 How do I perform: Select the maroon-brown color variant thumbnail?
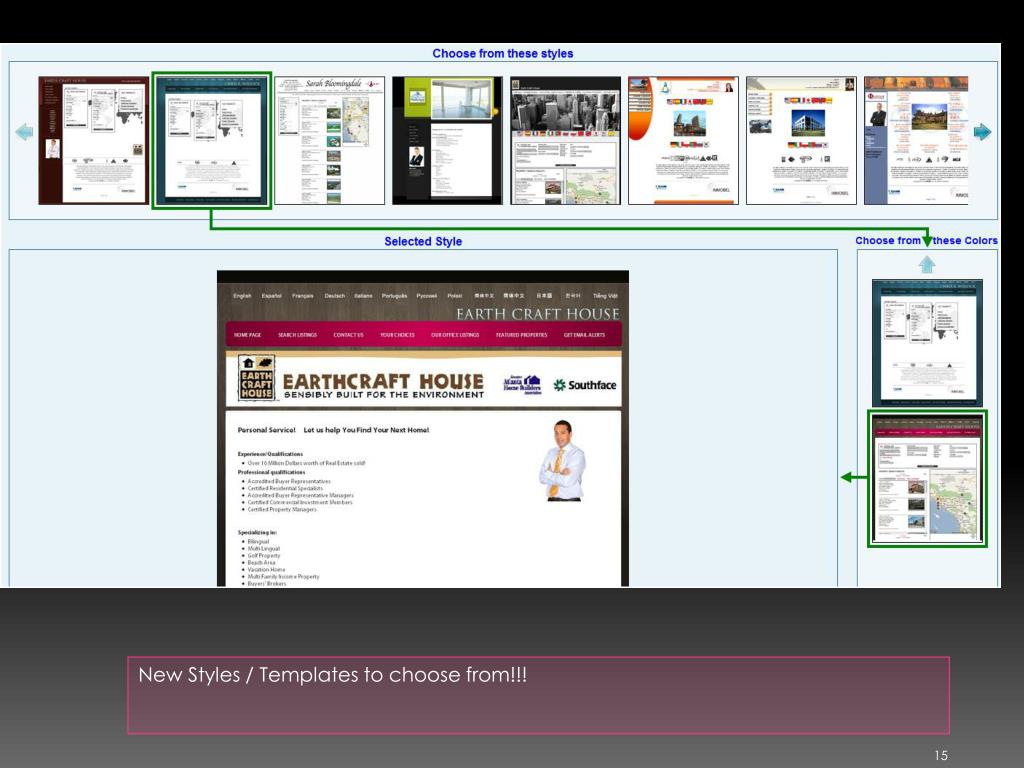click(927, 479)
